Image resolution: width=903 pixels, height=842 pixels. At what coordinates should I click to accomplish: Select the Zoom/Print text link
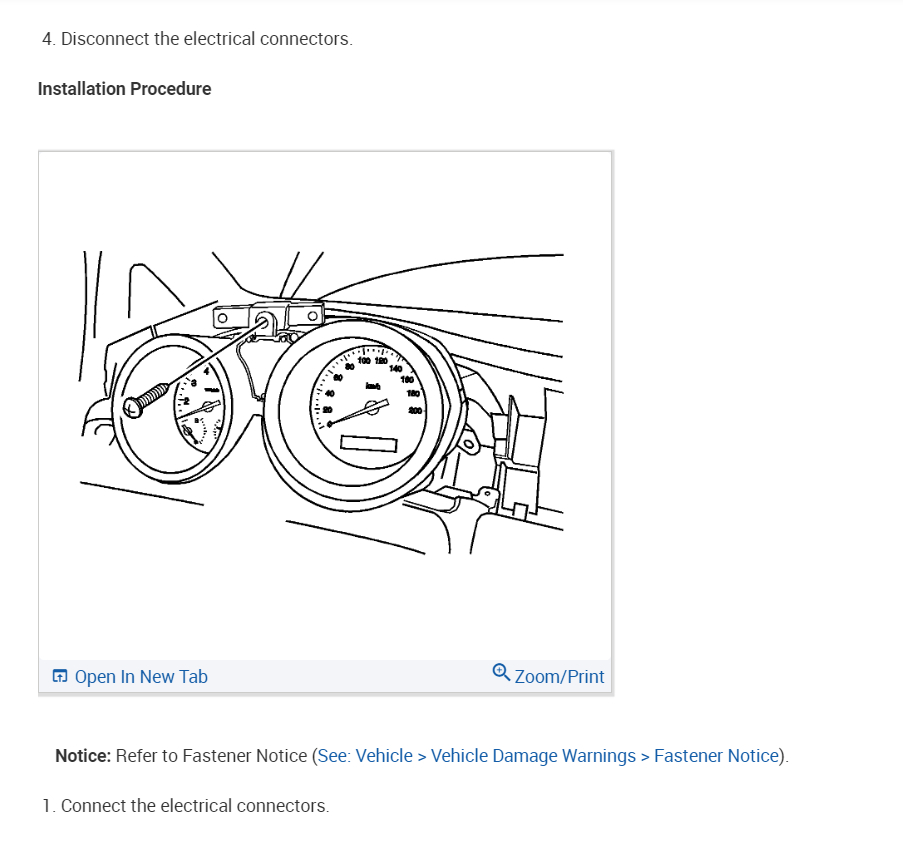pos(559,677)
